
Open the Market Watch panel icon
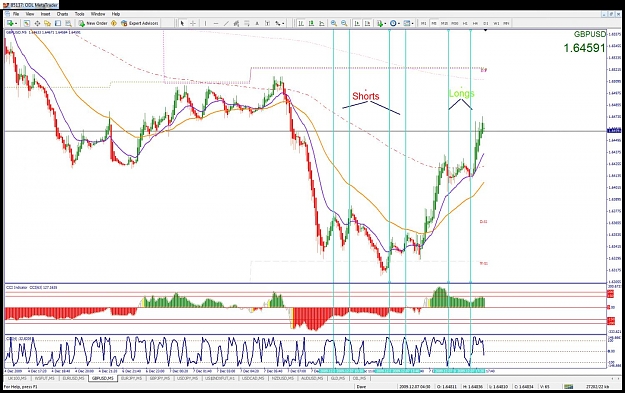[x=26, y=24]
